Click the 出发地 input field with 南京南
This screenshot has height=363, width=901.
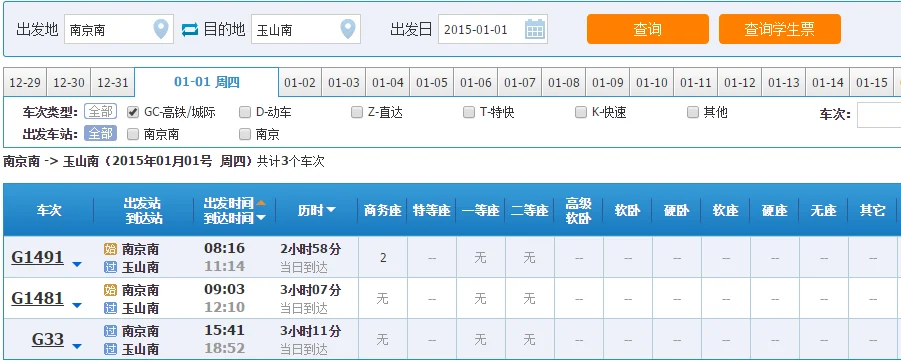[118, 29]
